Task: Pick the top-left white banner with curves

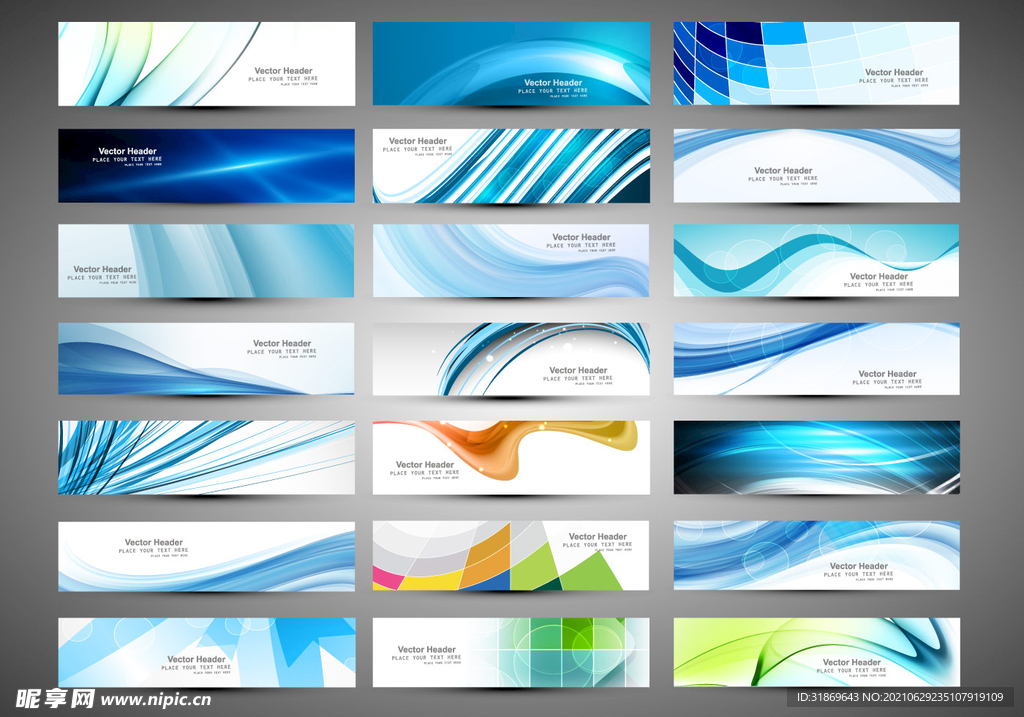Action: tap(206, 63)
